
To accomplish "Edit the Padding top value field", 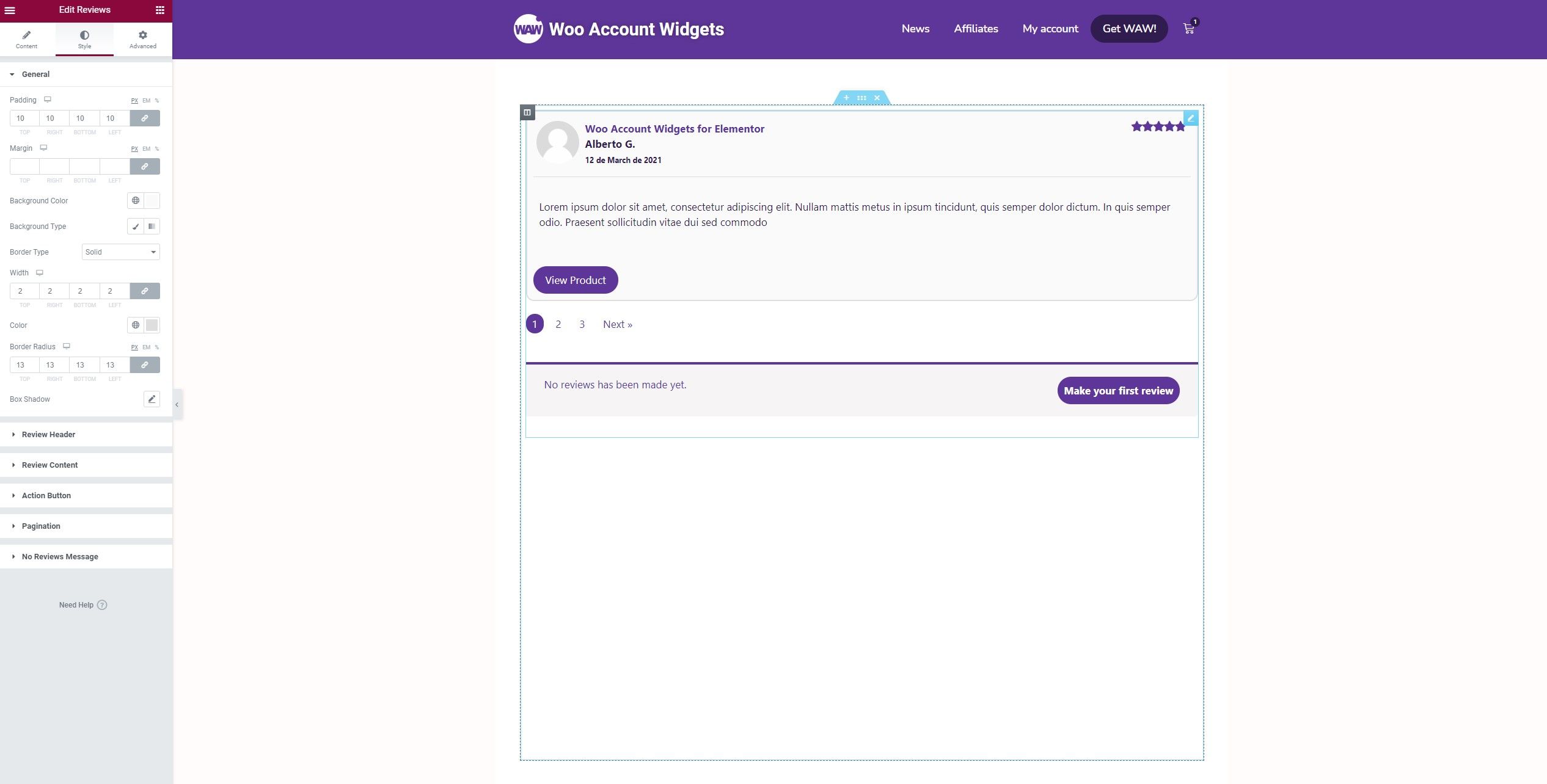I will 24,118.
